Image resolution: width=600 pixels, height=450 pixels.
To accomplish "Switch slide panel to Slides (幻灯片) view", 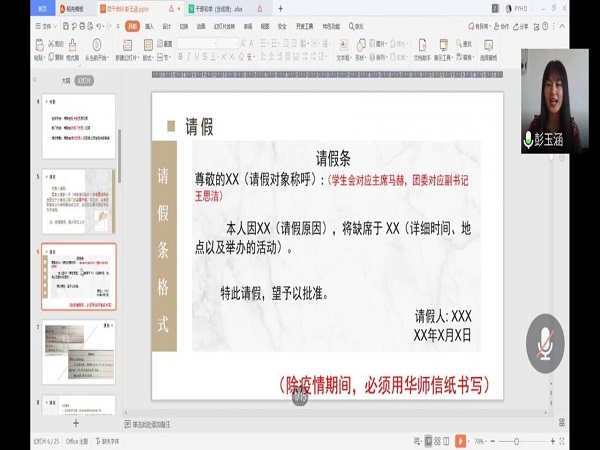I will pyautogui.click(x=85, y=80).
